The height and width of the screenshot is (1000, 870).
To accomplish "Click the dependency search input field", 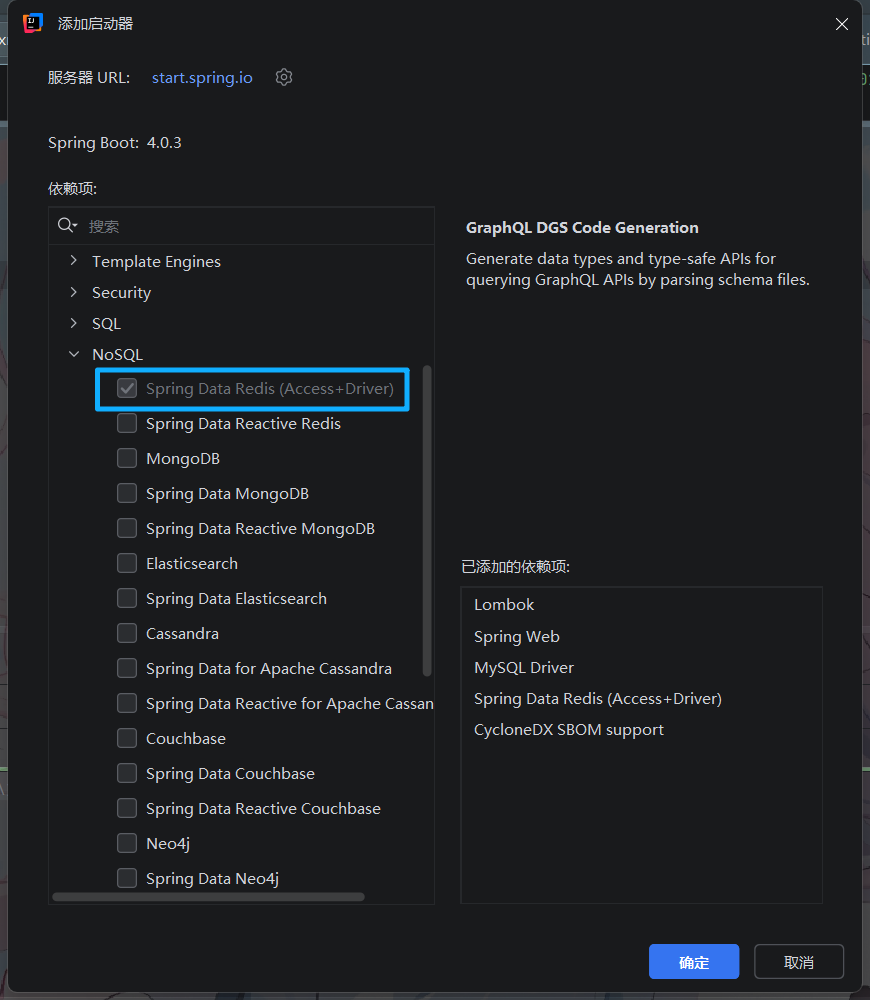I will [255, 226].
